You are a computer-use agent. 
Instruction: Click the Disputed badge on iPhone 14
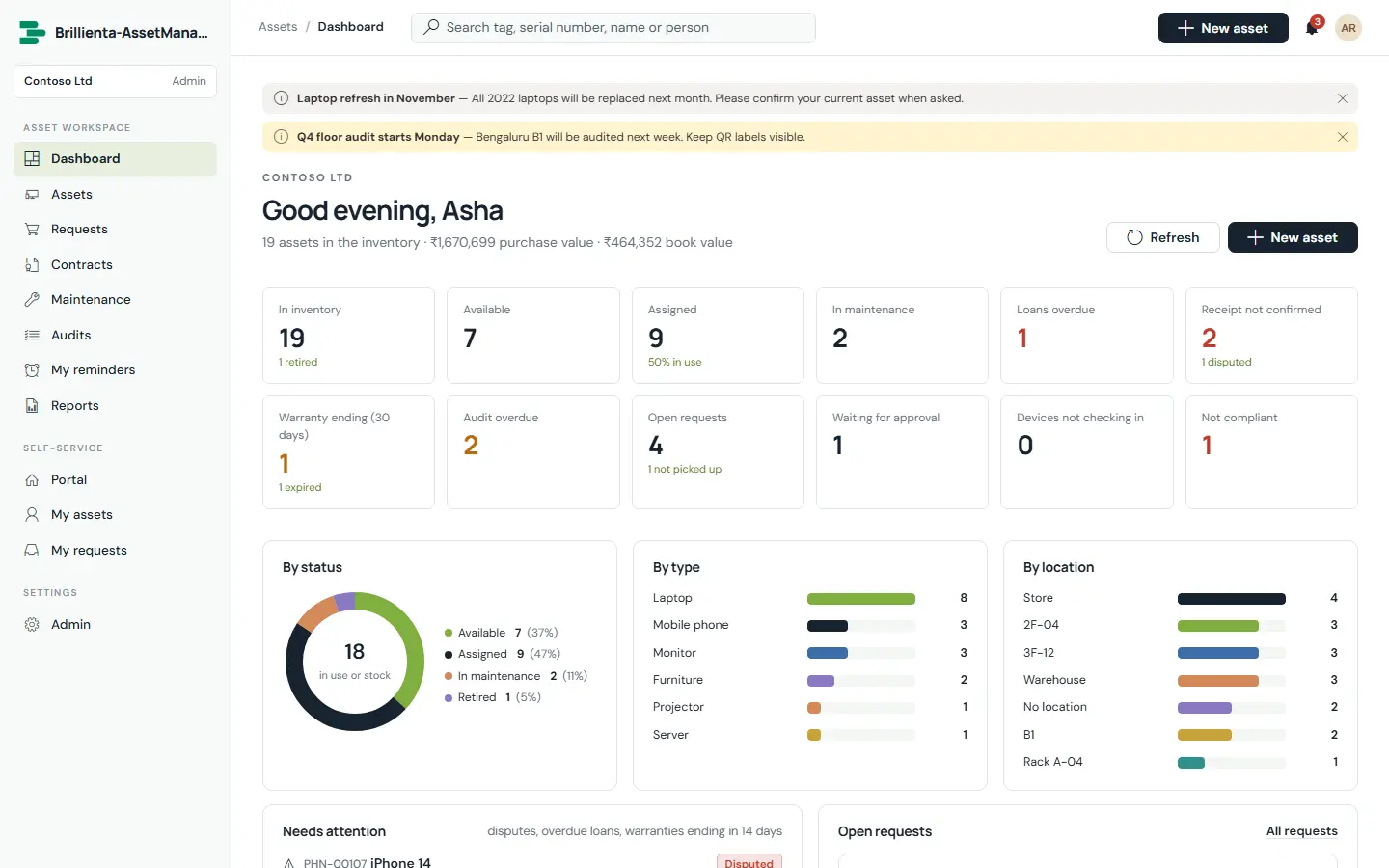click(749, 863)
